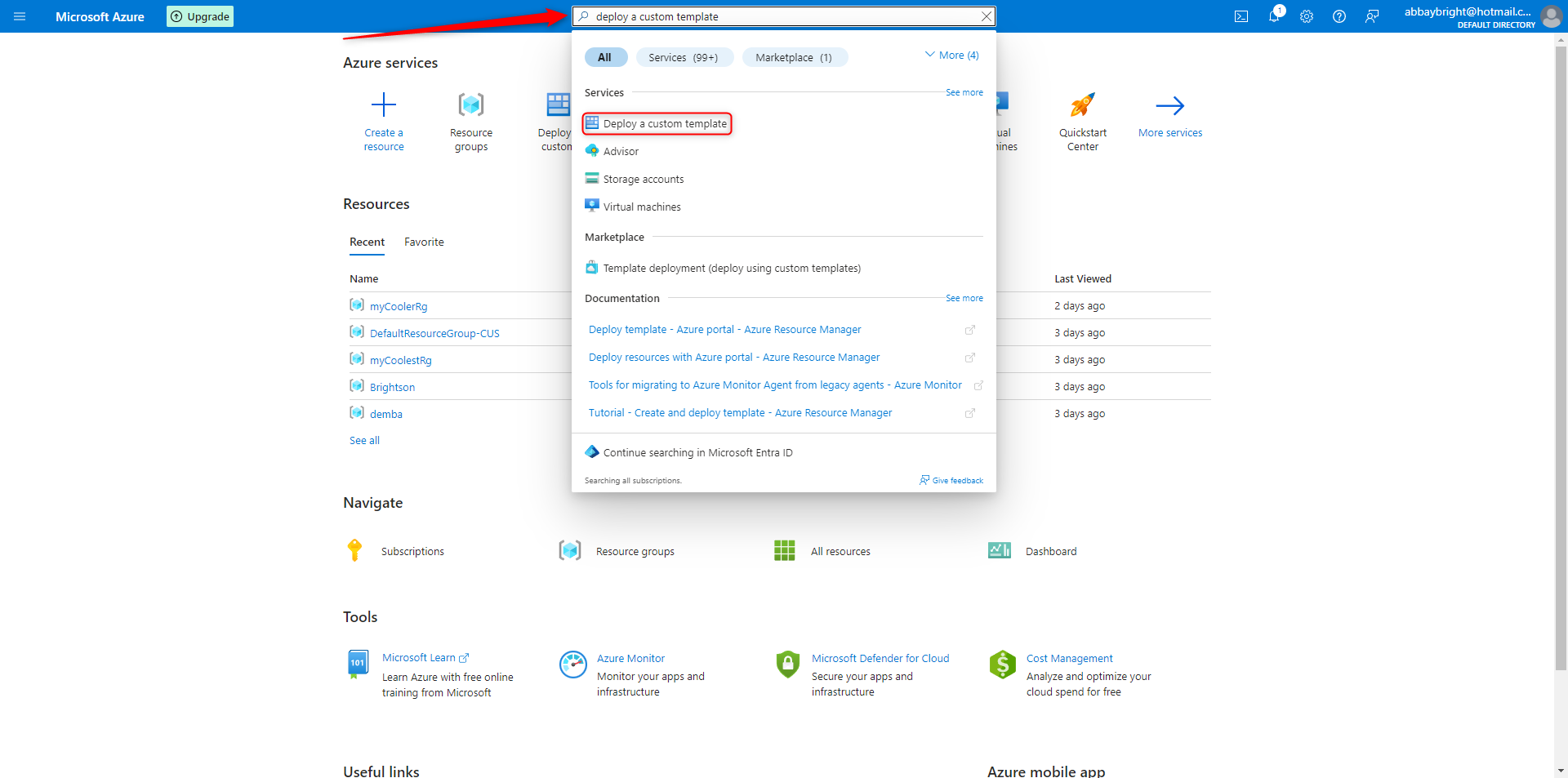Image resolution: width=1568 pixels, height=778 pixels.
Task: Click the Create a resource plus icon
Action: tap(384, 104)
